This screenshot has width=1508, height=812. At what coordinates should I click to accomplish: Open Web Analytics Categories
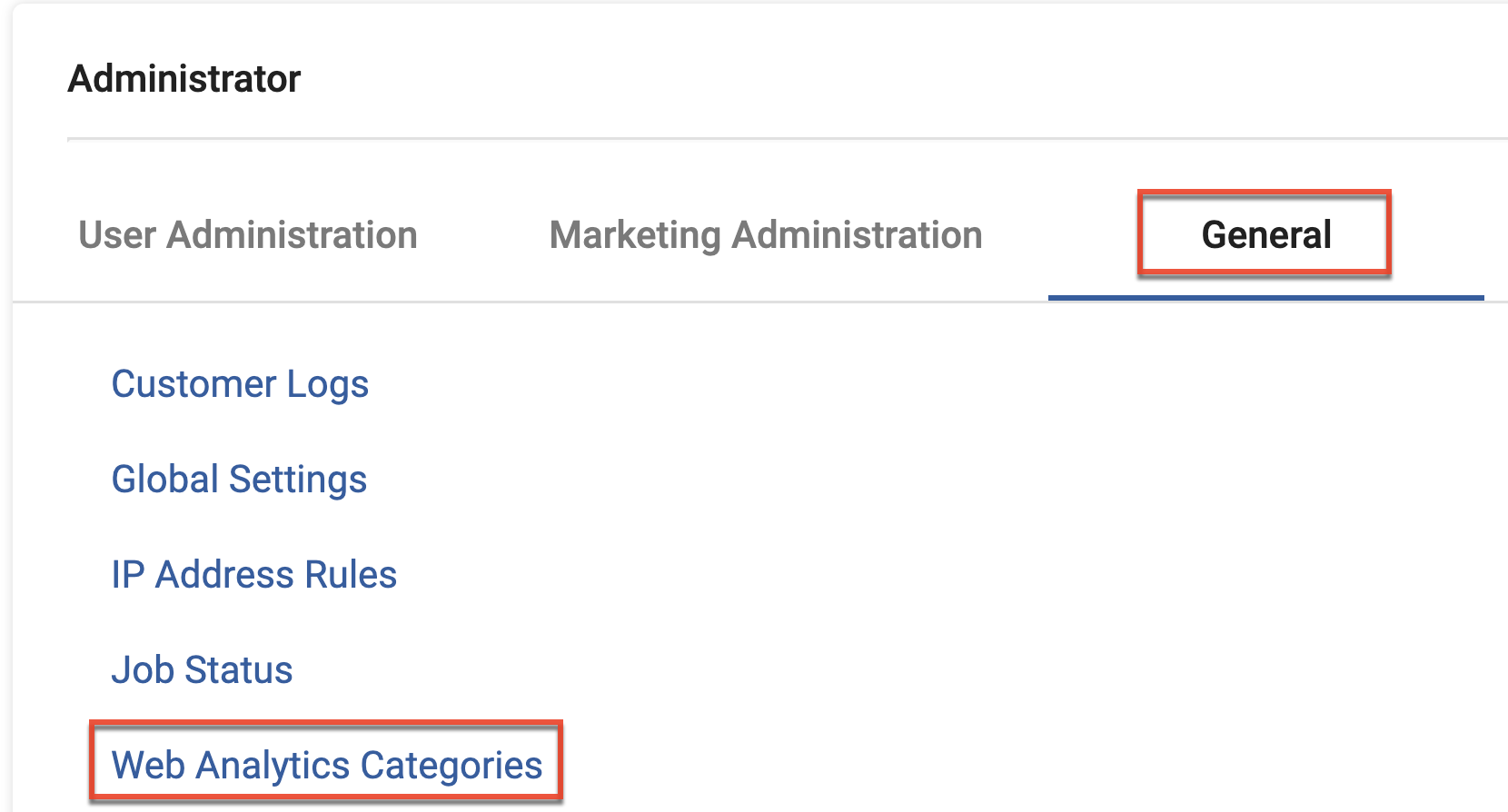pos(326,765)
